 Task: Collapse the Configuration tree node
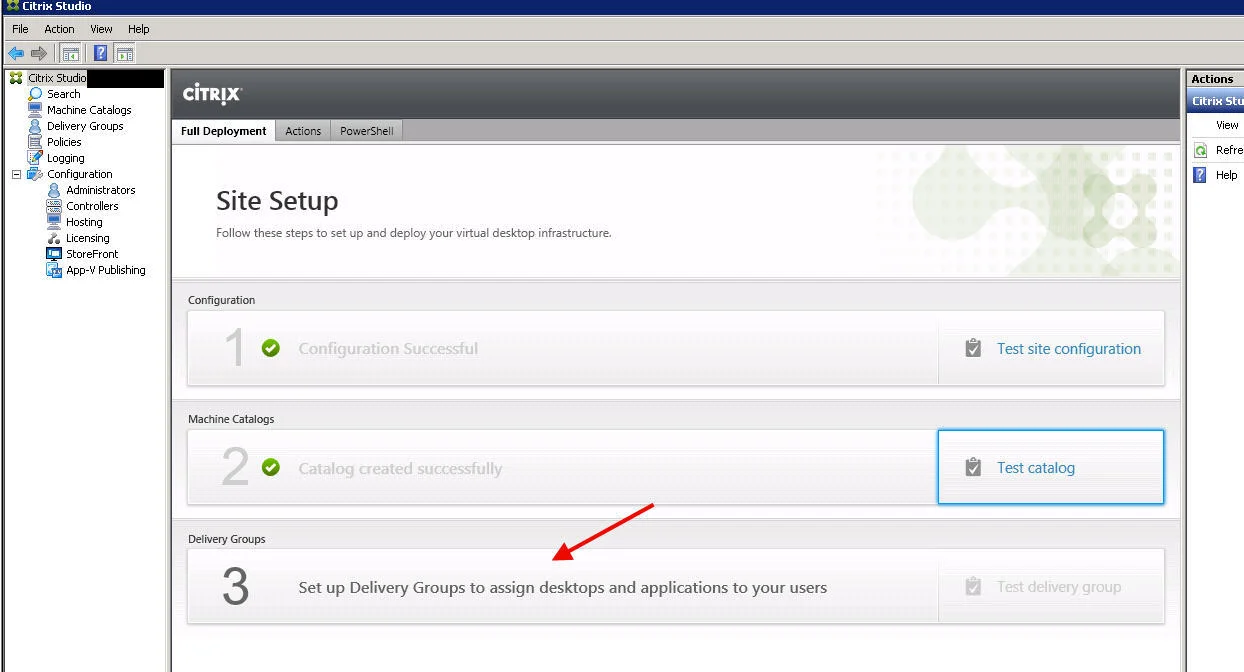[x=16, y=174]
